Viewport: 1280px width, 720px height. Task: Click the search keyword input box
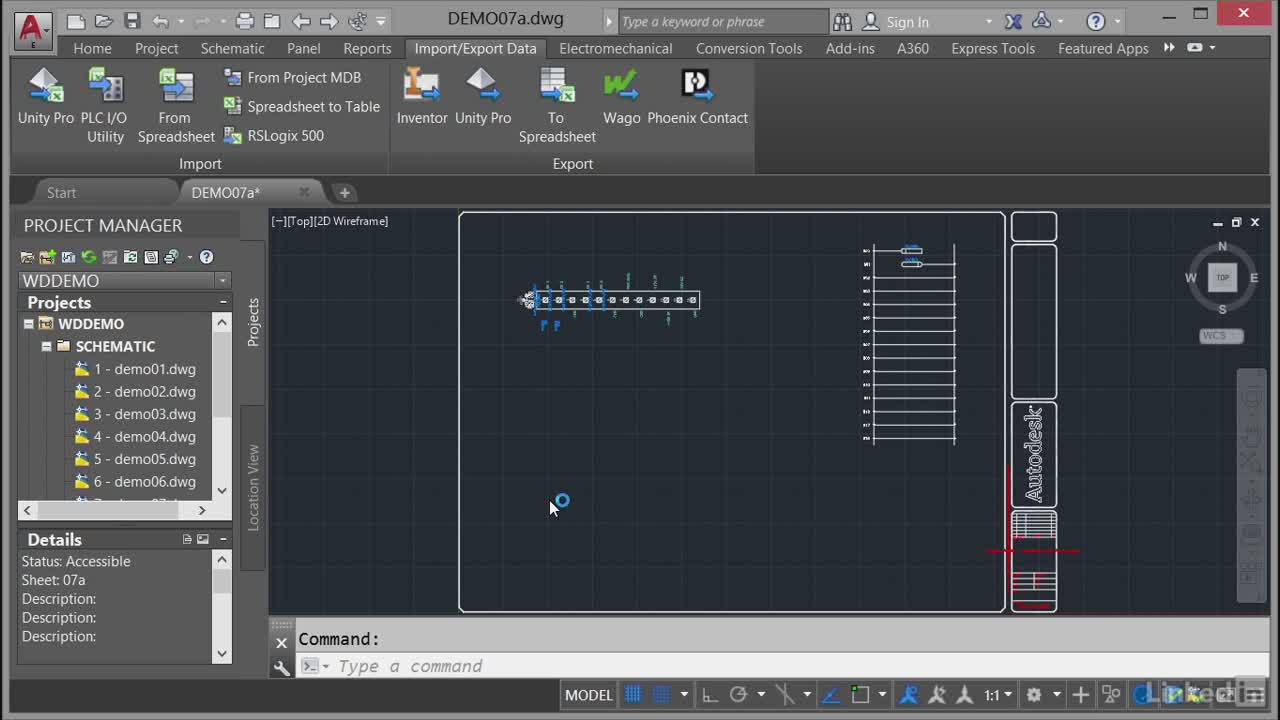tap(723, 21)
